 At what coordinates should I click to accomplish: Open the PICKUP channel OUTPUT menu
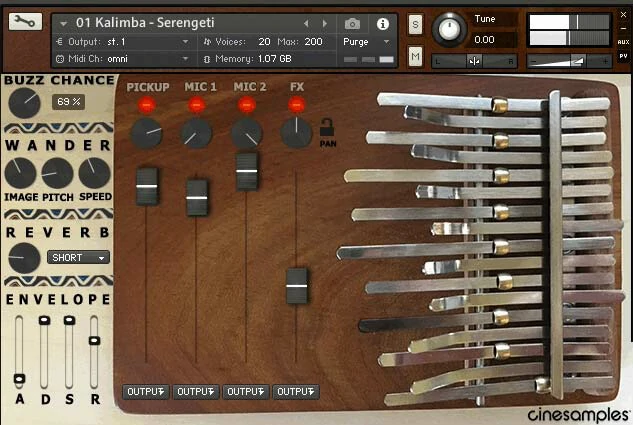tap(146, 392)
